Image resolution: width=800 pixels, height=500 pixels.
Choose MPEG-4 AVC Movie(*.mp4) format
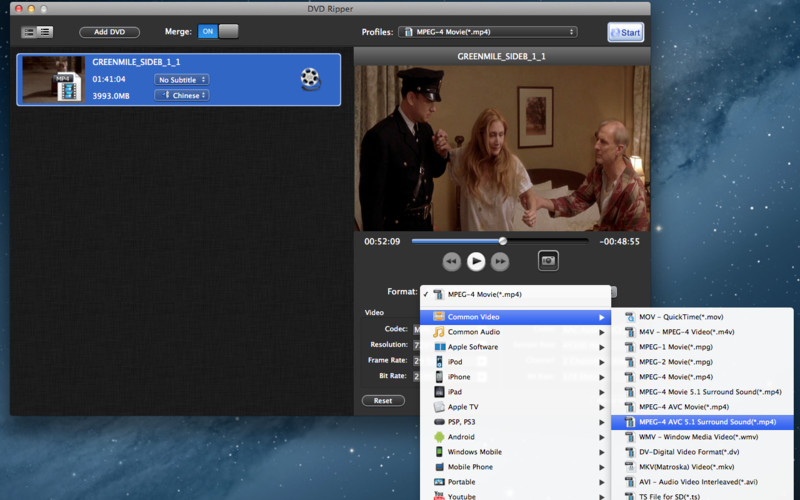[702, 407]
